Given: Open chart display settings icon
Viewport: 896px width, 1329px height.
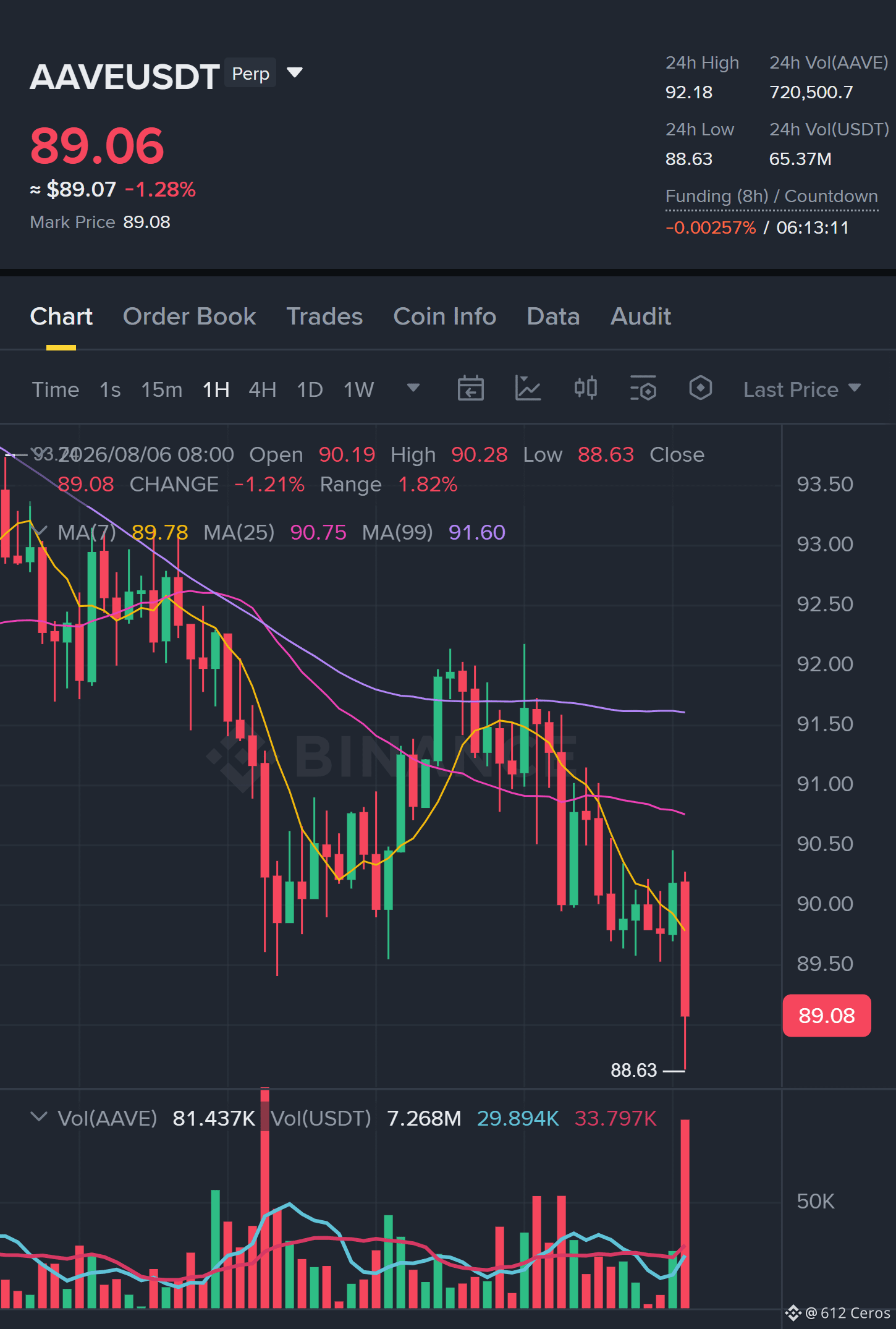Looking at the screenshot, I should [x=643, y=388].
